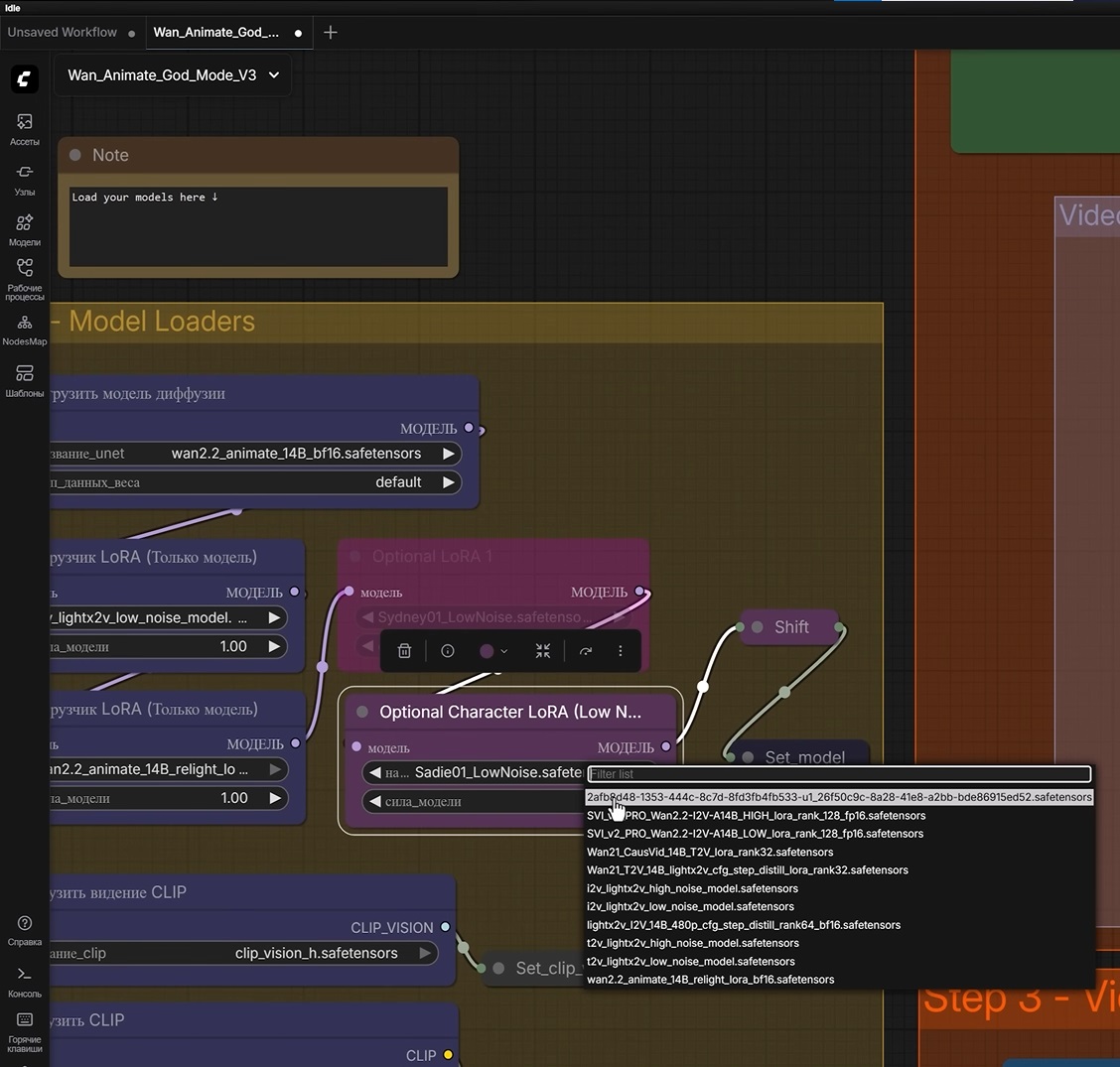Bypass node using curved arrow icon
The width and height of the screenshot is (1120, 1067).
coord(586,651)
